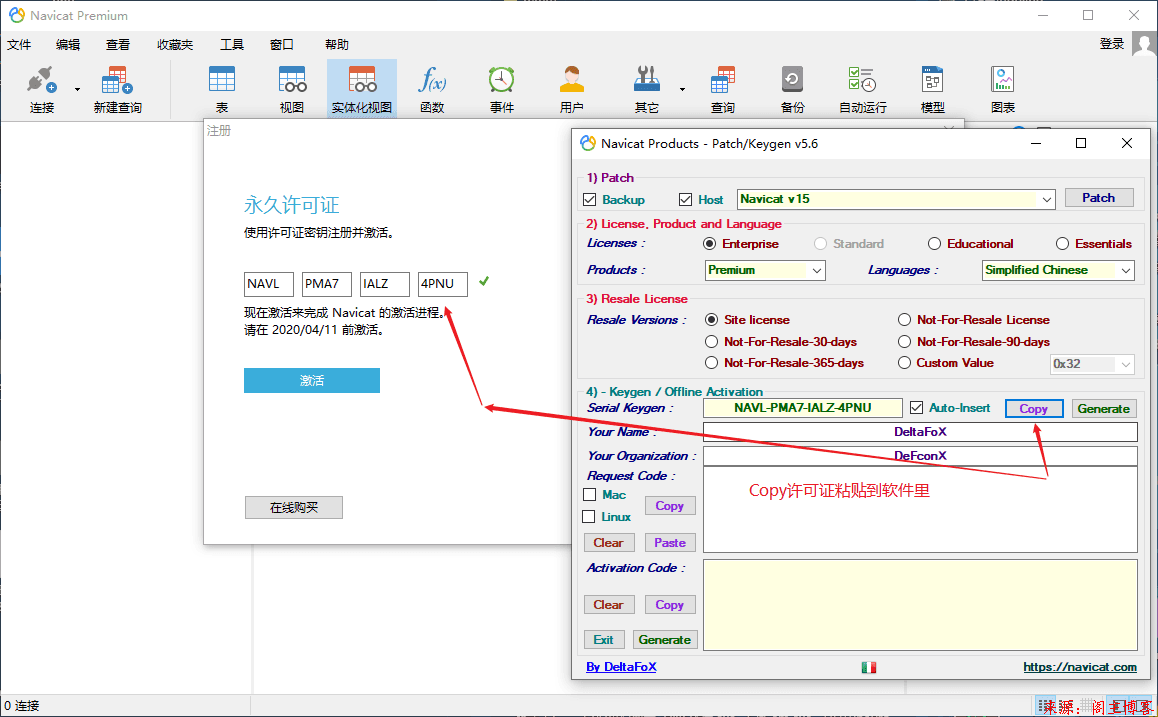The height and width of the screenshot is (717, 1158).
Task: Click Generate beside the serial keygen Copy
Action: [x=1103, y=408]
